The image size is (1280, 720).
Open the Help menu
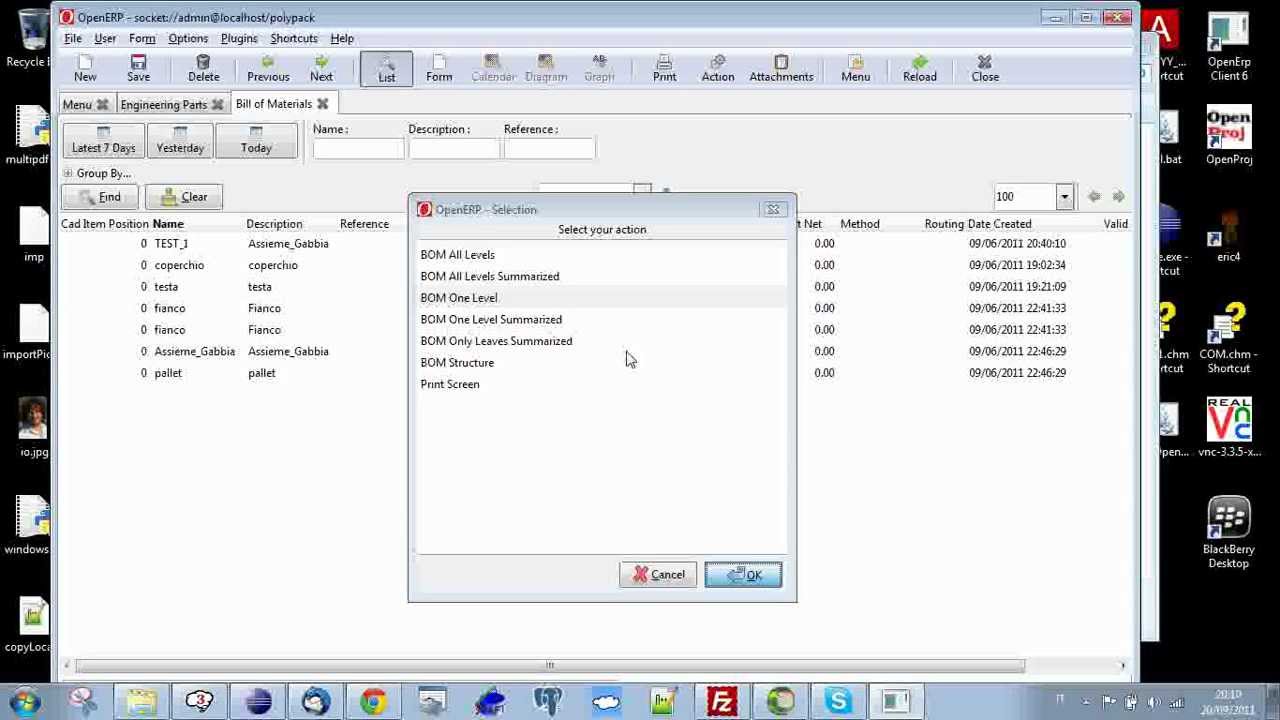click(342, 38)
